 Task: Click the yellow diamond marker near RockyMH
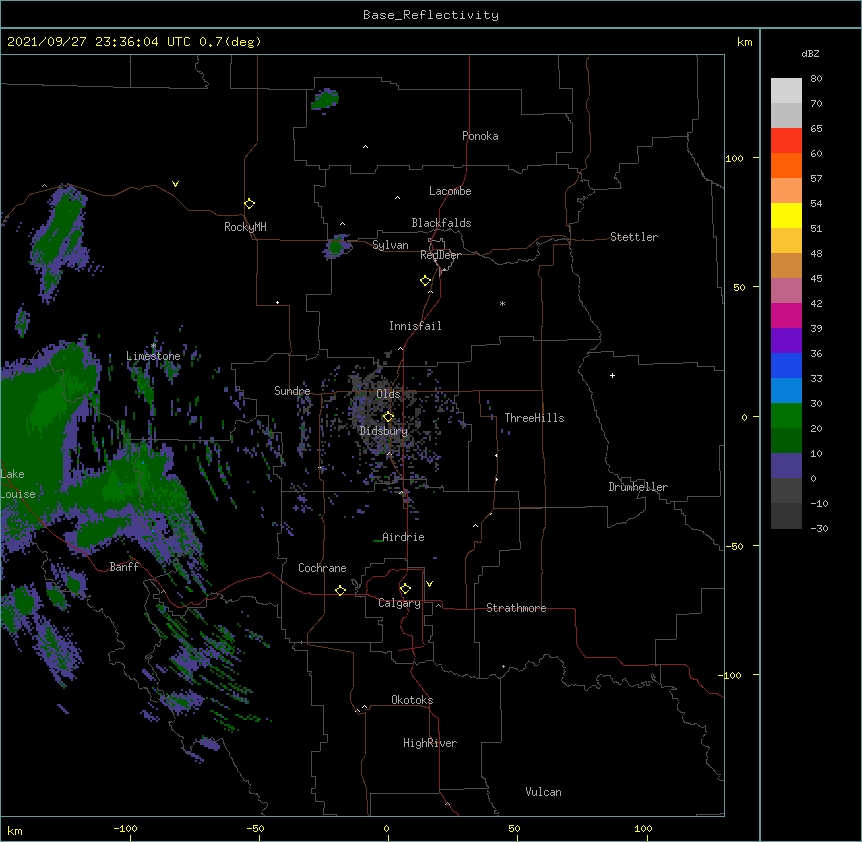coord(249,204)
